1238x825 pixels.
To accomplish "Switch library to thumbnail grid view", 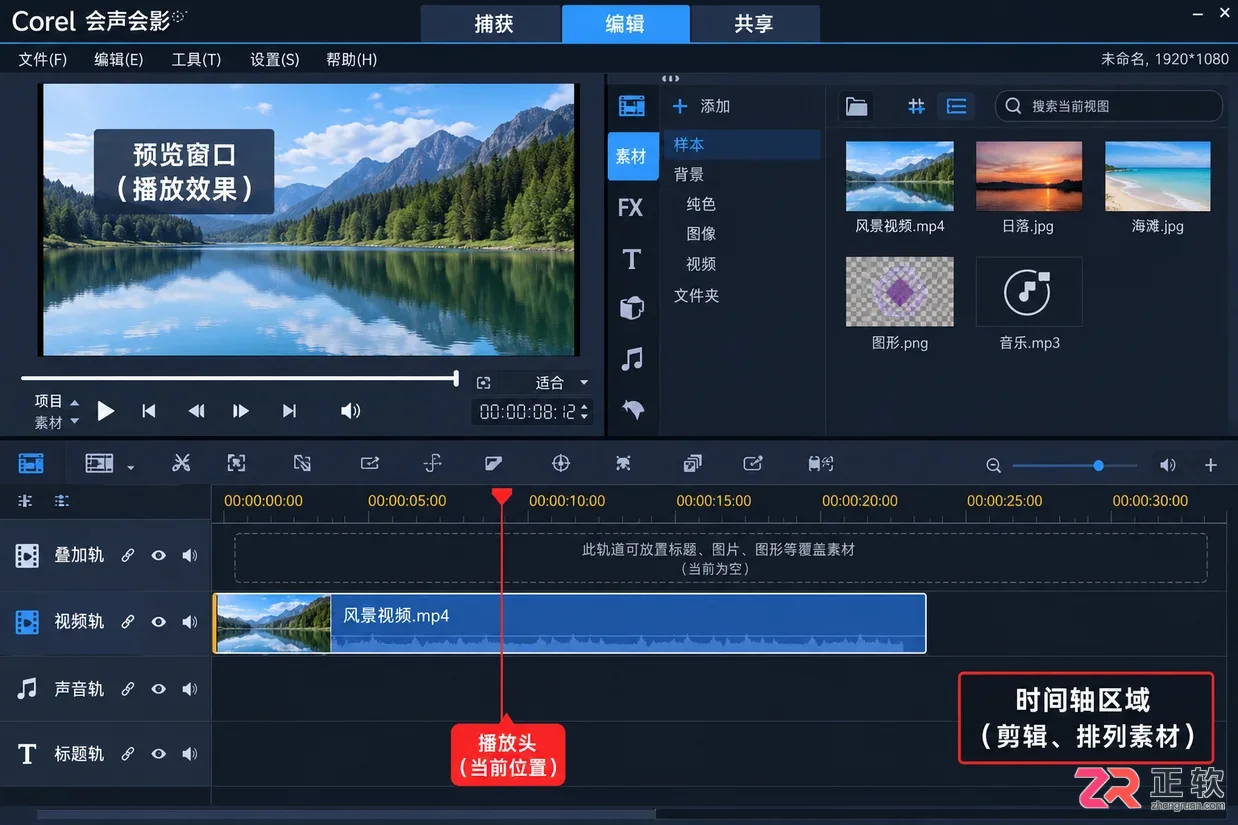I will point(916,106).
